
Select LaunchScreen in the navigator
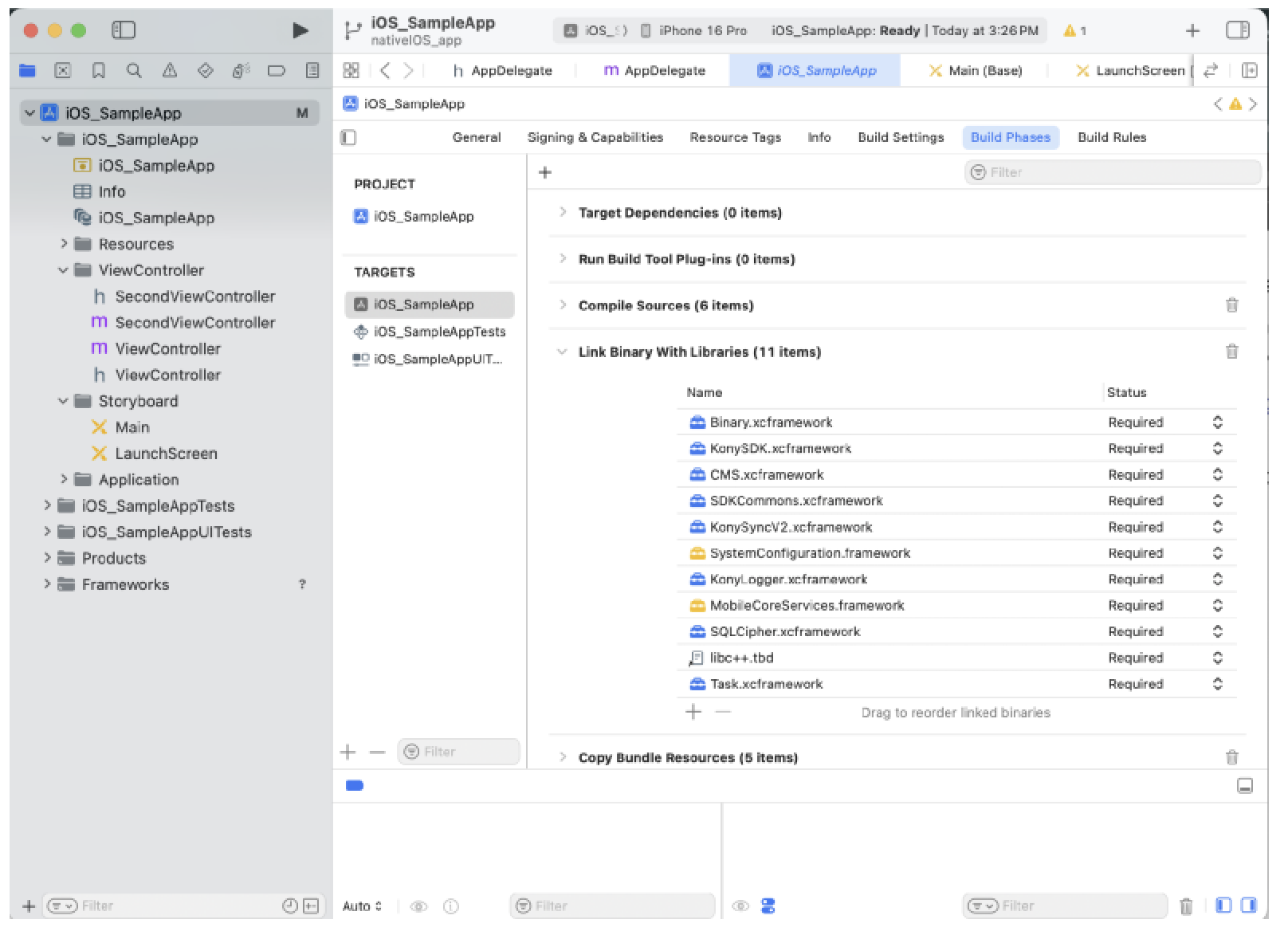(154, 454)
